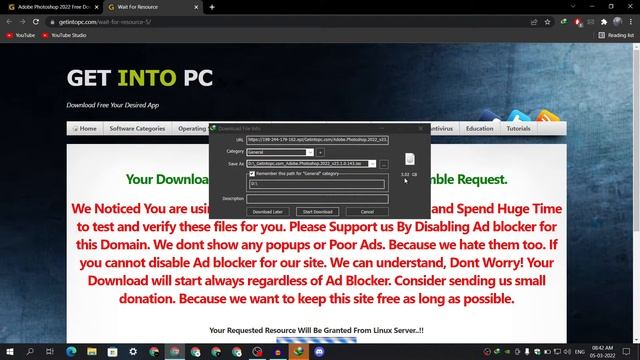Cancel the download file dialog
Screen dimensions: 640x360
[x=367, y=212]
